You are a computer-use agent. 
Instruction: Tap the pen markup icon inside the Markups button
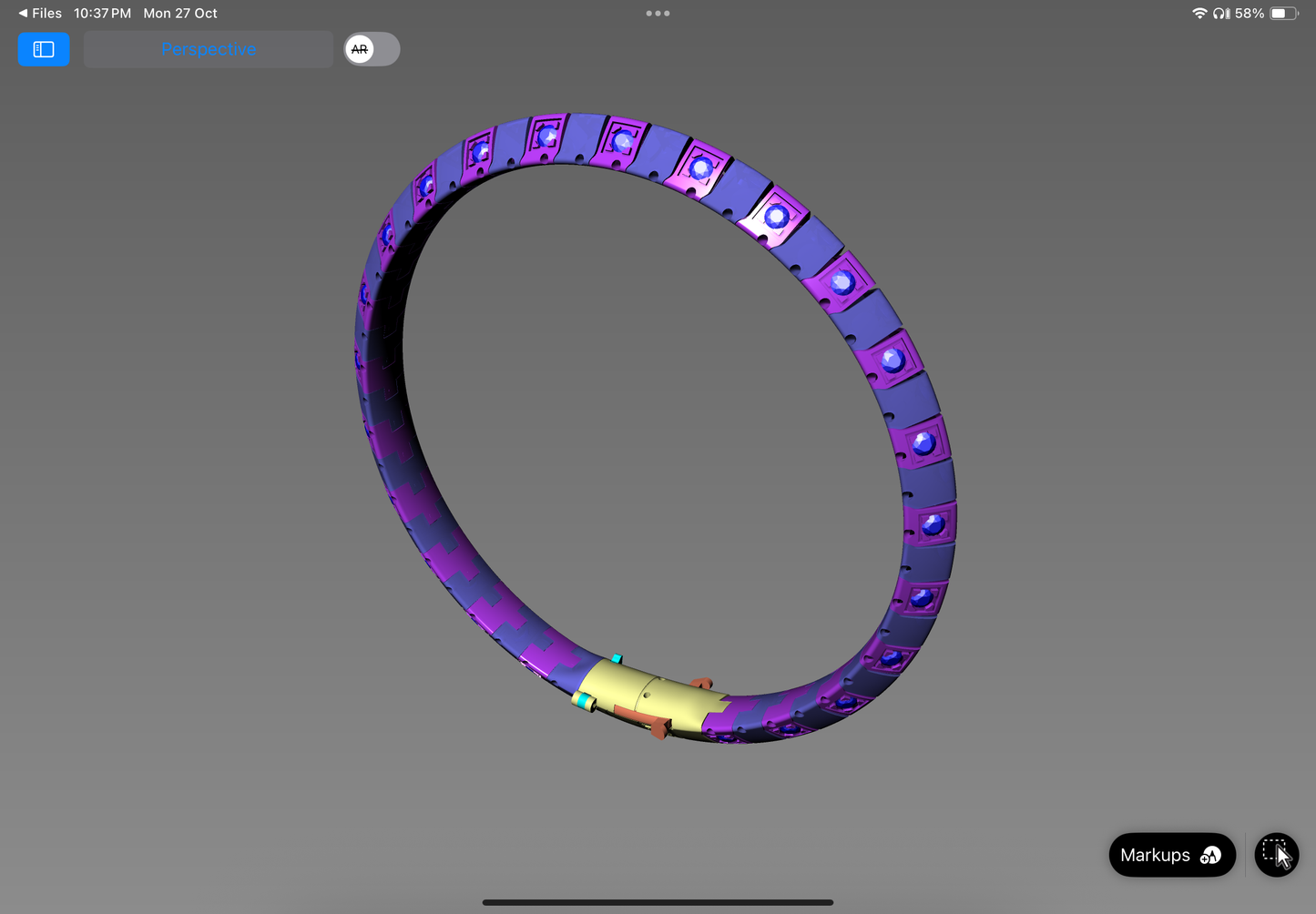[x=1211, y=854]
